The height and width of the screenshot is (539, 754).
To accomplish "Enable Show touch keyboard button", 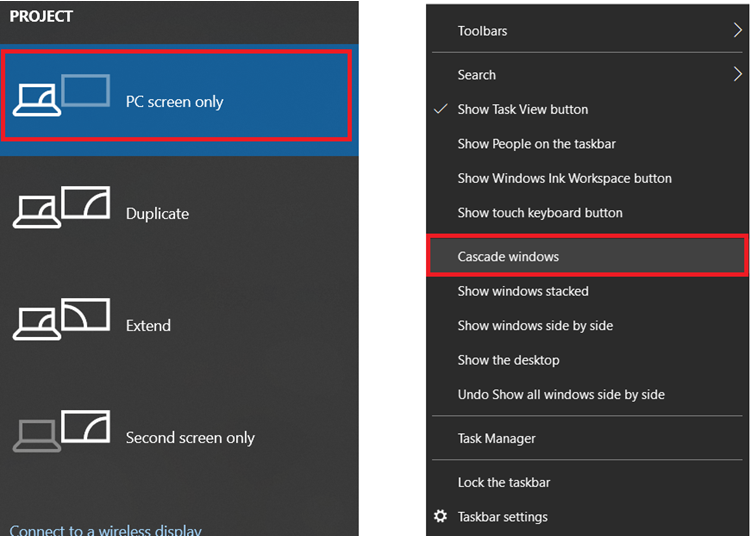I will coord(540,213).
